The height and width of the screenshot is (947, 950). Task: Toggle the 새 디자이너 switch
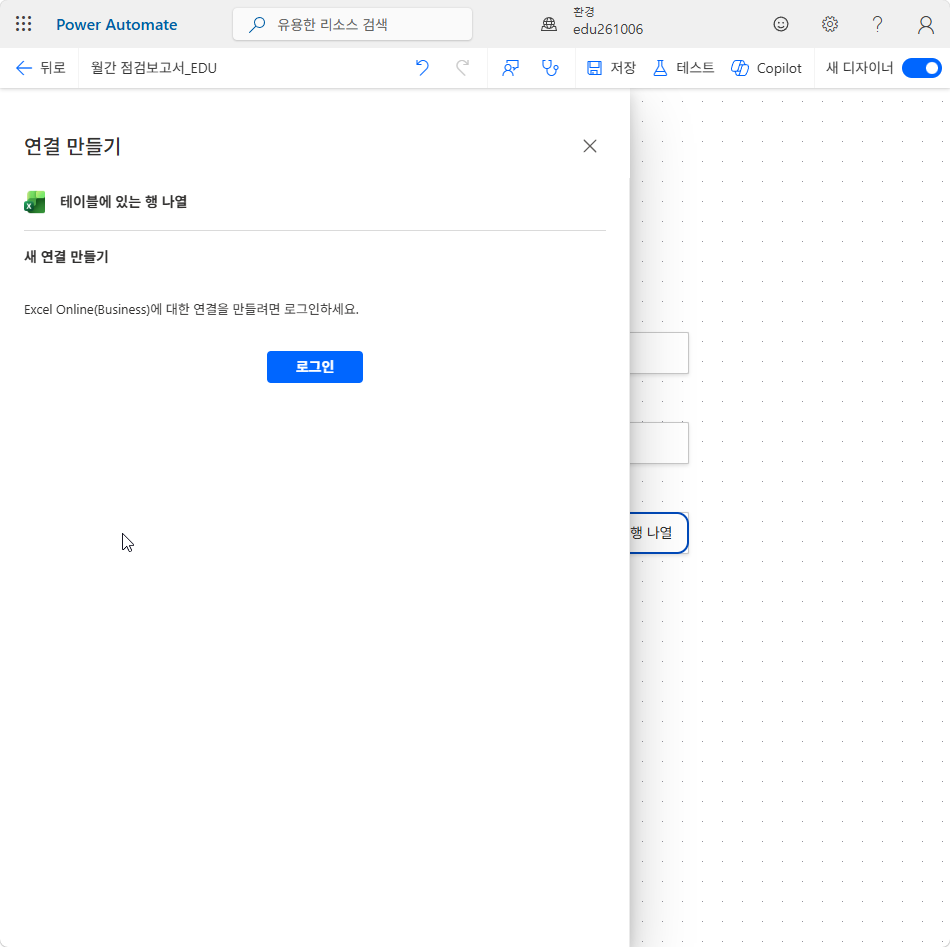coord(921,68)
